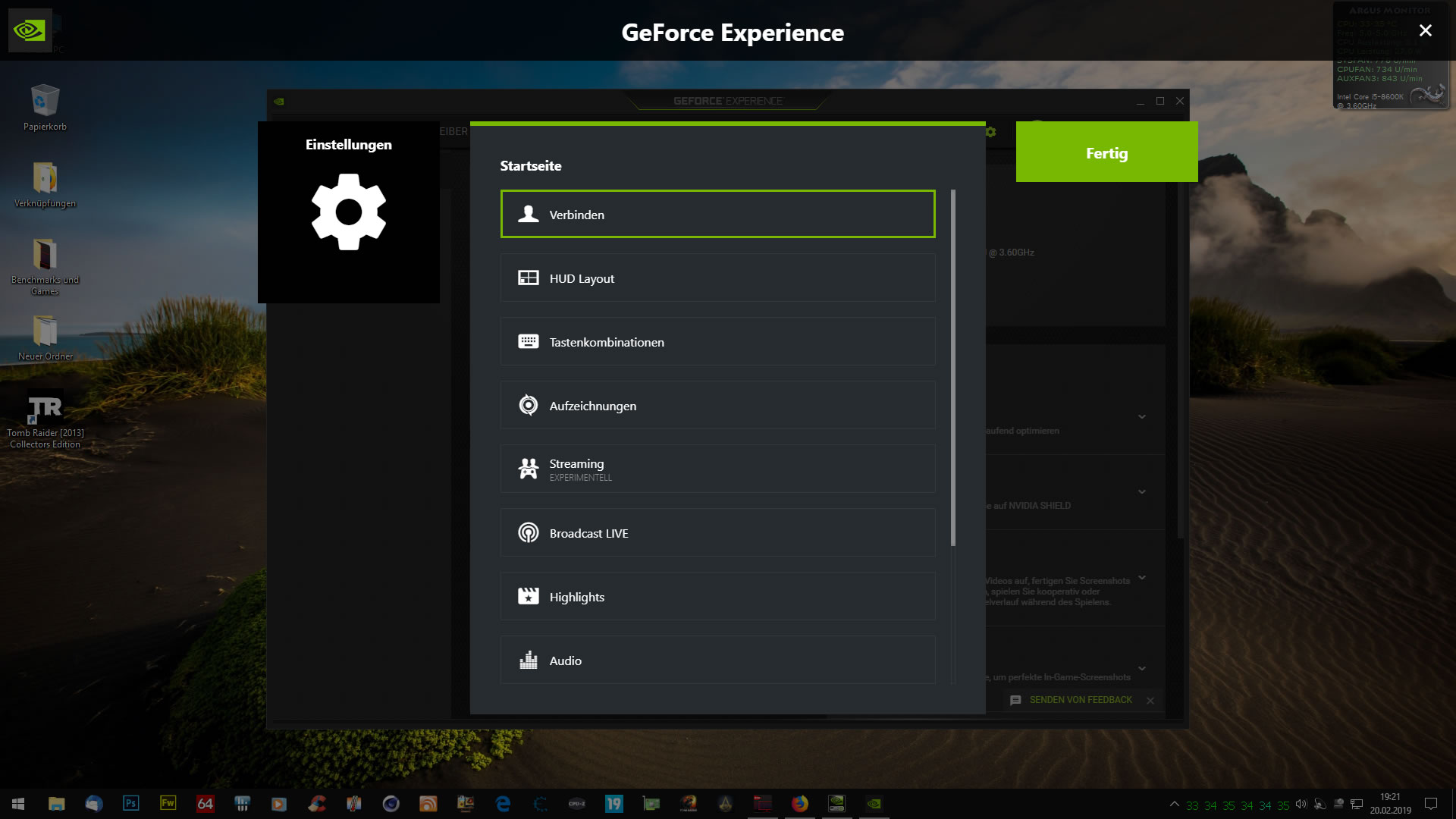Select the Benchmarks und Games folder
Viewport: 1456px width, 819px height.
[45, 266]
